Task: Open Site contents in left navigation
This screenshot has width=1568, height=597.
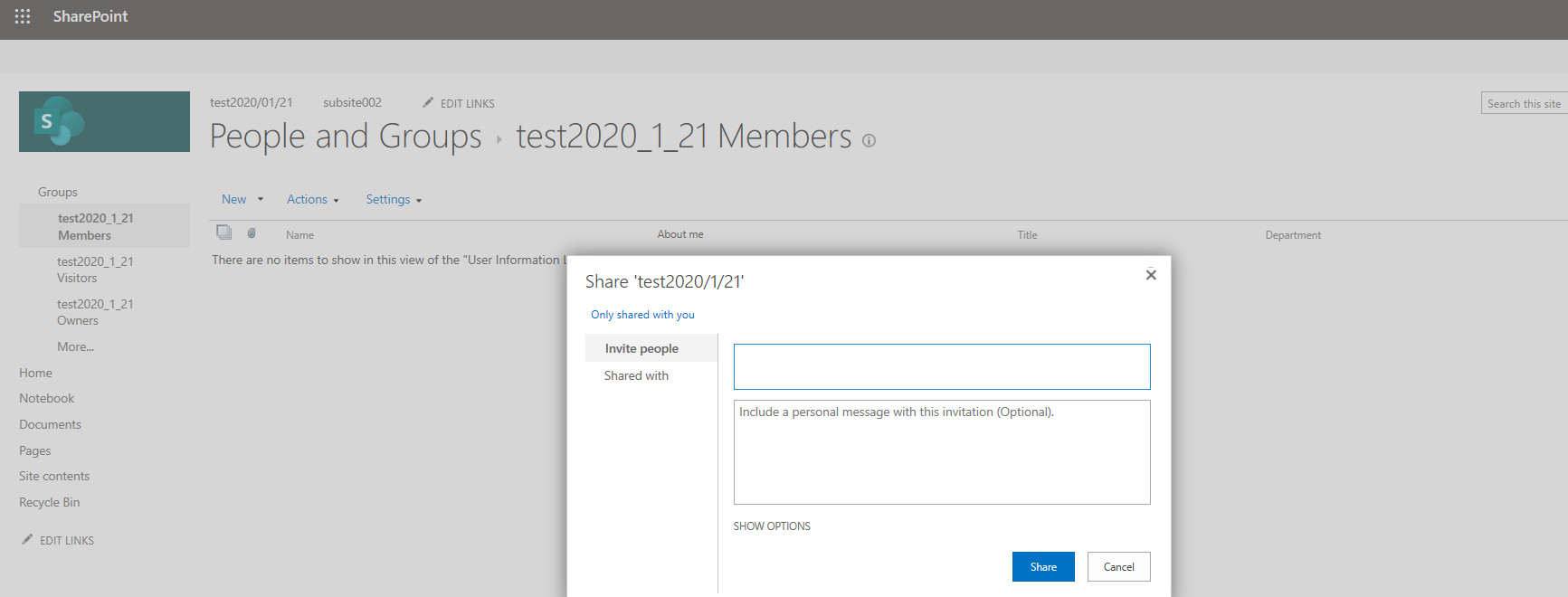Action: click(x=54, y=476)
